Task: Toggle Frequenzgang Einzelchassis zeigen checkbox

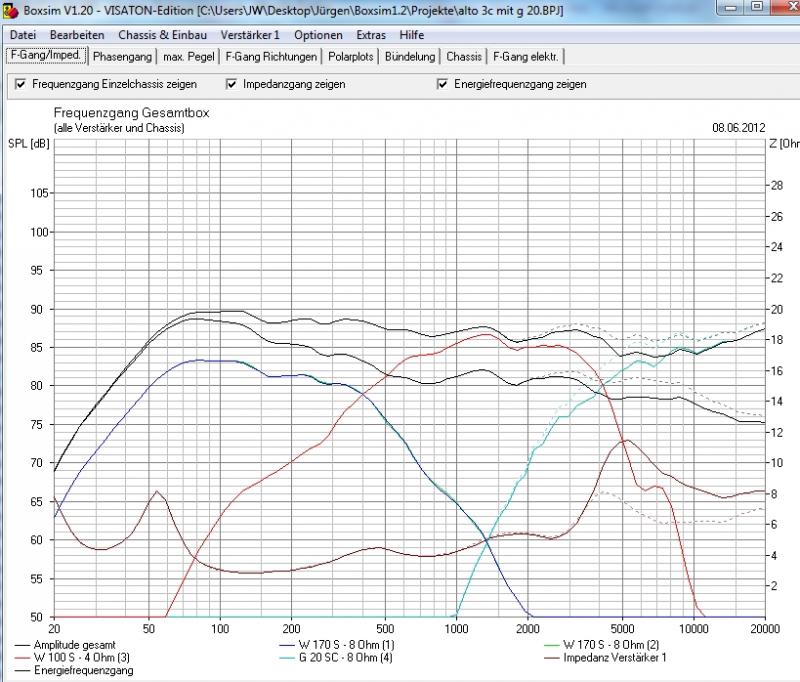Action: point(20,84)
